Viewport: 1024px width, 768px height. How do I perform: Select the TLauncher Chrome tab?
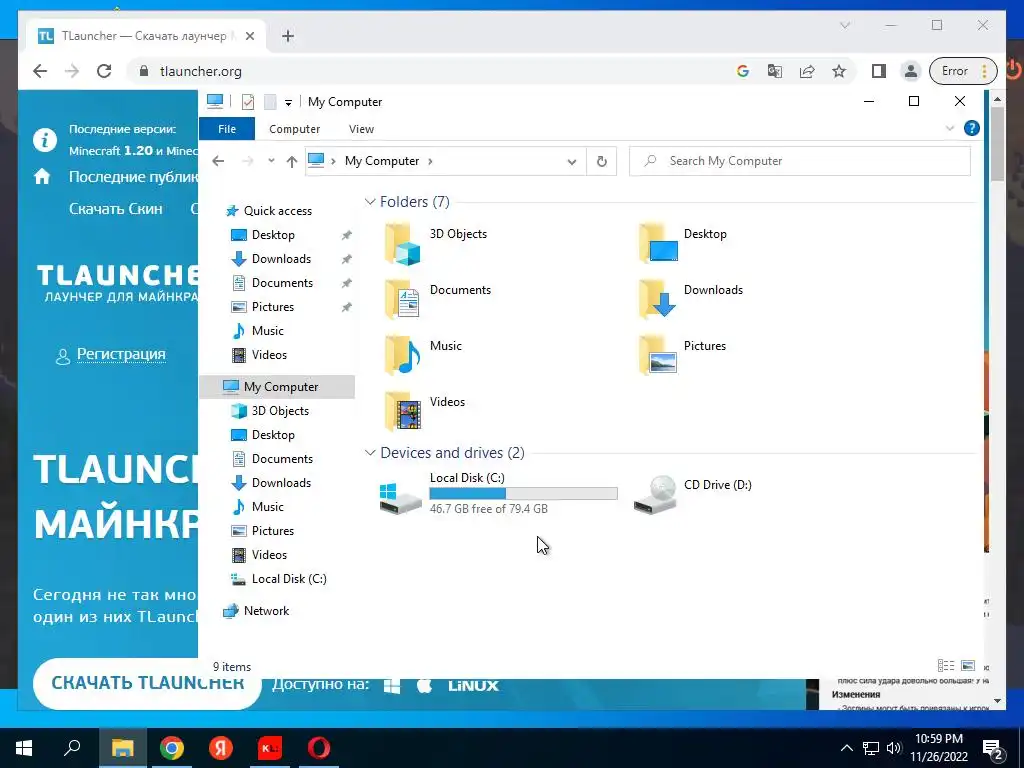tap(146, 36)
